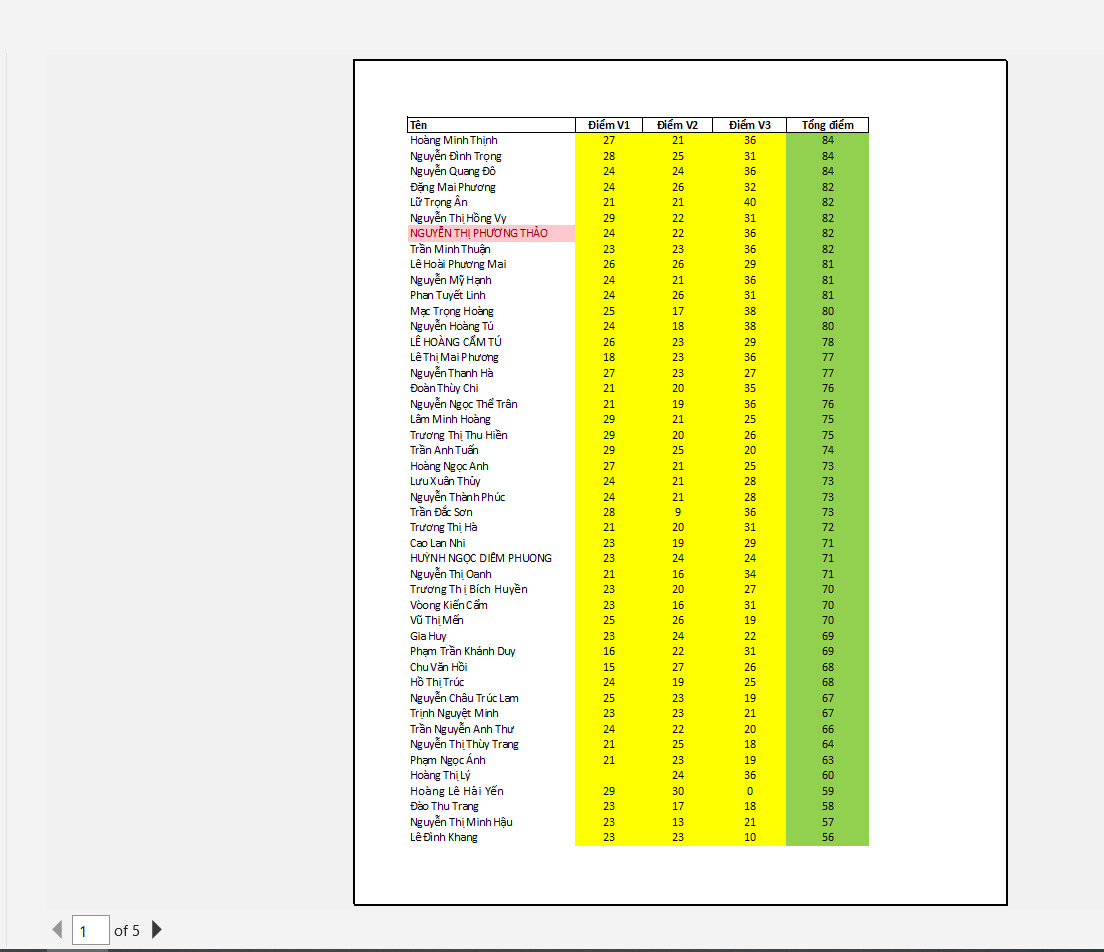Select the name 'Hoàng Minh Thịnh'
The height and width of the screenshot is (952, 1104).
point(453,140)
